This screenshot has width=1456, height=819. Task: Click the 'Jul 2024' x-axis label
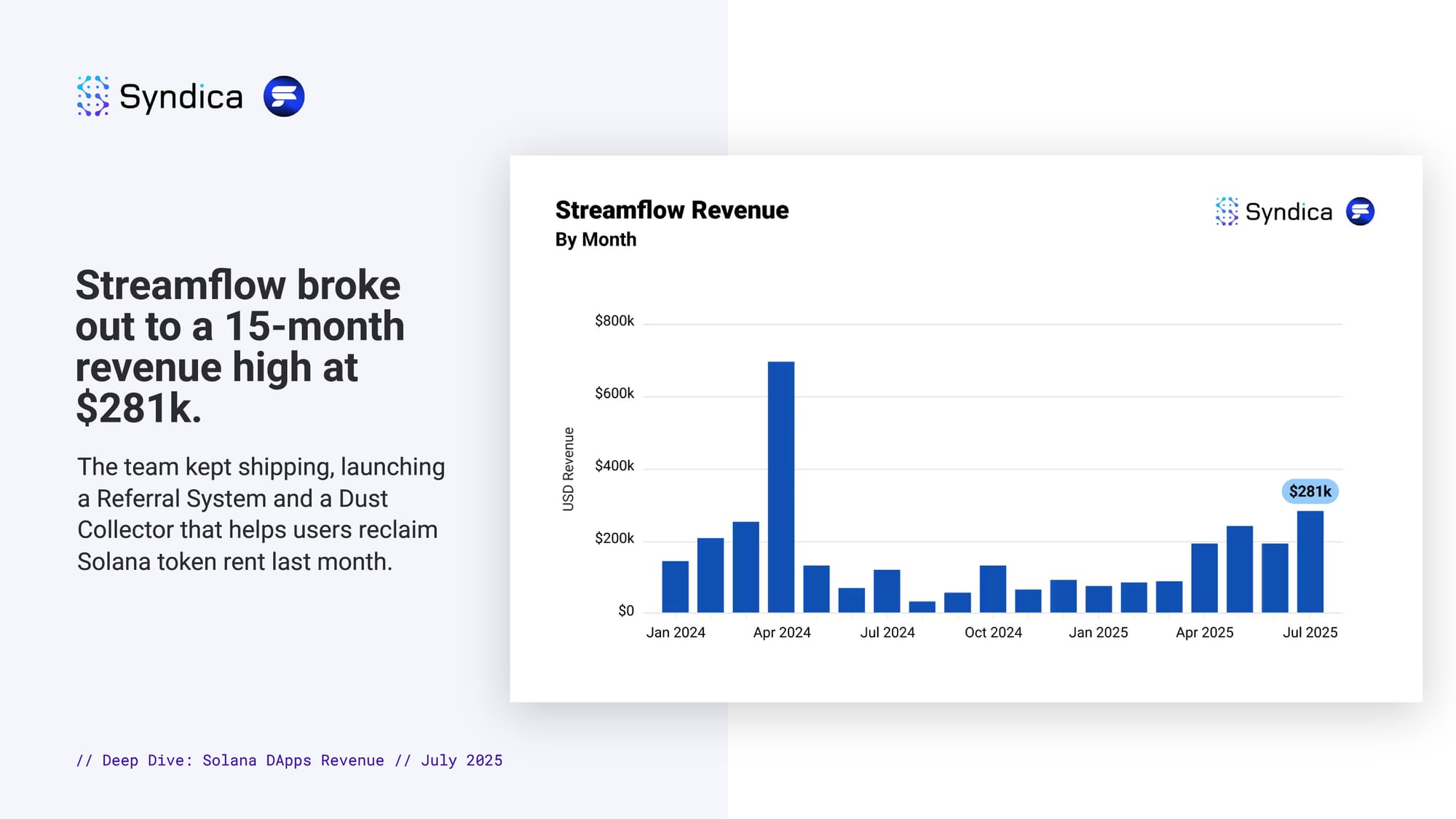887,633
